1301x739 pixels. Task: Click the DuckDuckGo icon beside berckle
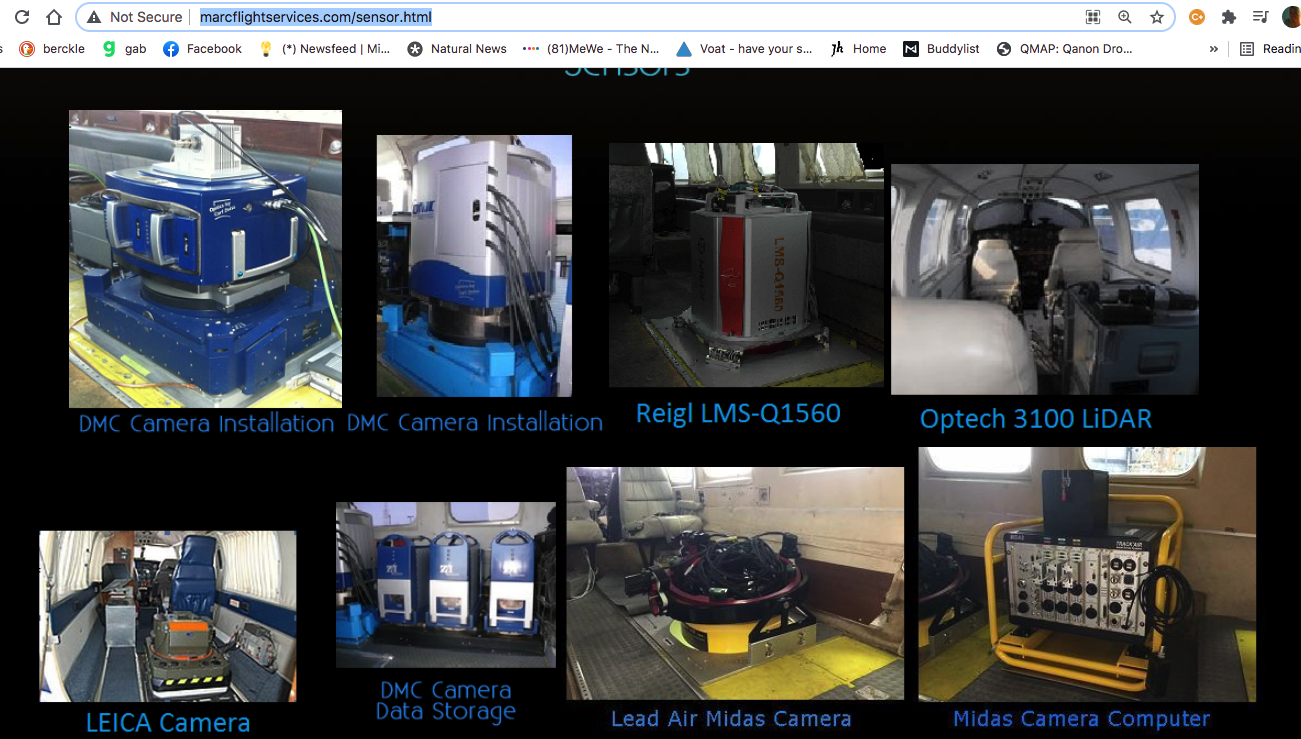(x=27, y=49)
